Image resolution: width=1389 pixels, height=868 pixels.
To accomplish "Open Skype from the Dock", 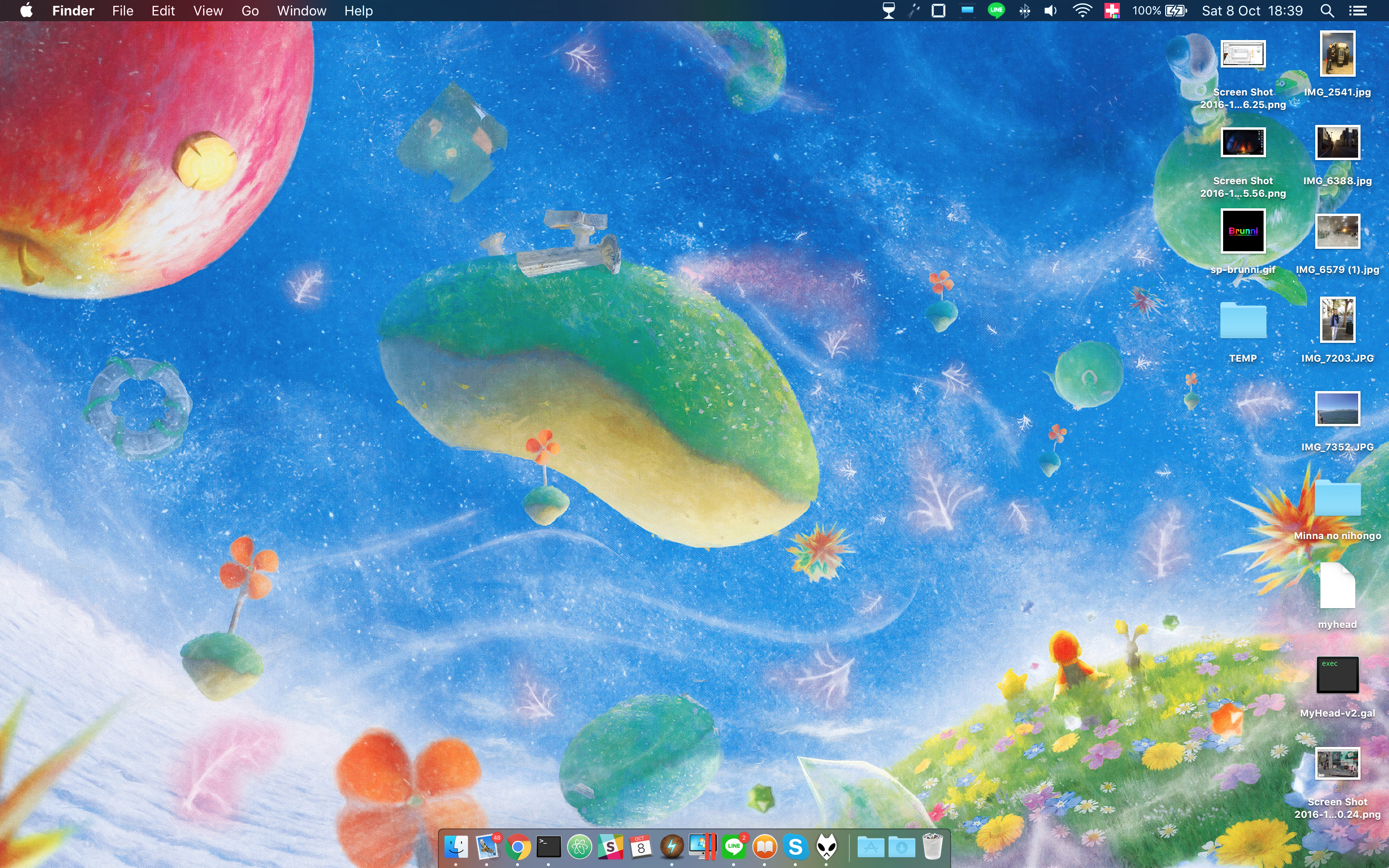I will point(795,847).
